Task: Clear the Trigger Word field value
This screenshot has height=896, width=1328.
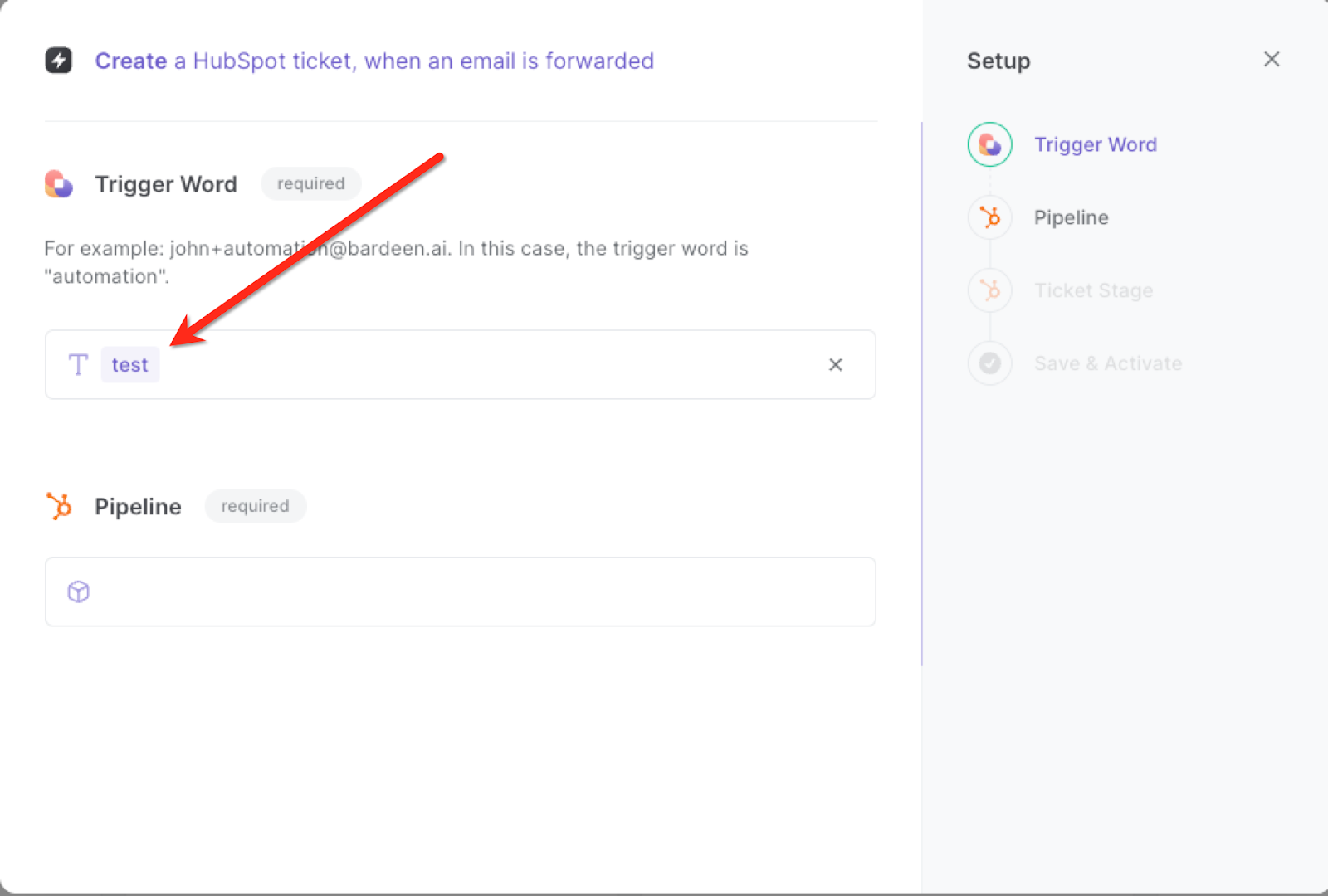Action: pos(836,364)
